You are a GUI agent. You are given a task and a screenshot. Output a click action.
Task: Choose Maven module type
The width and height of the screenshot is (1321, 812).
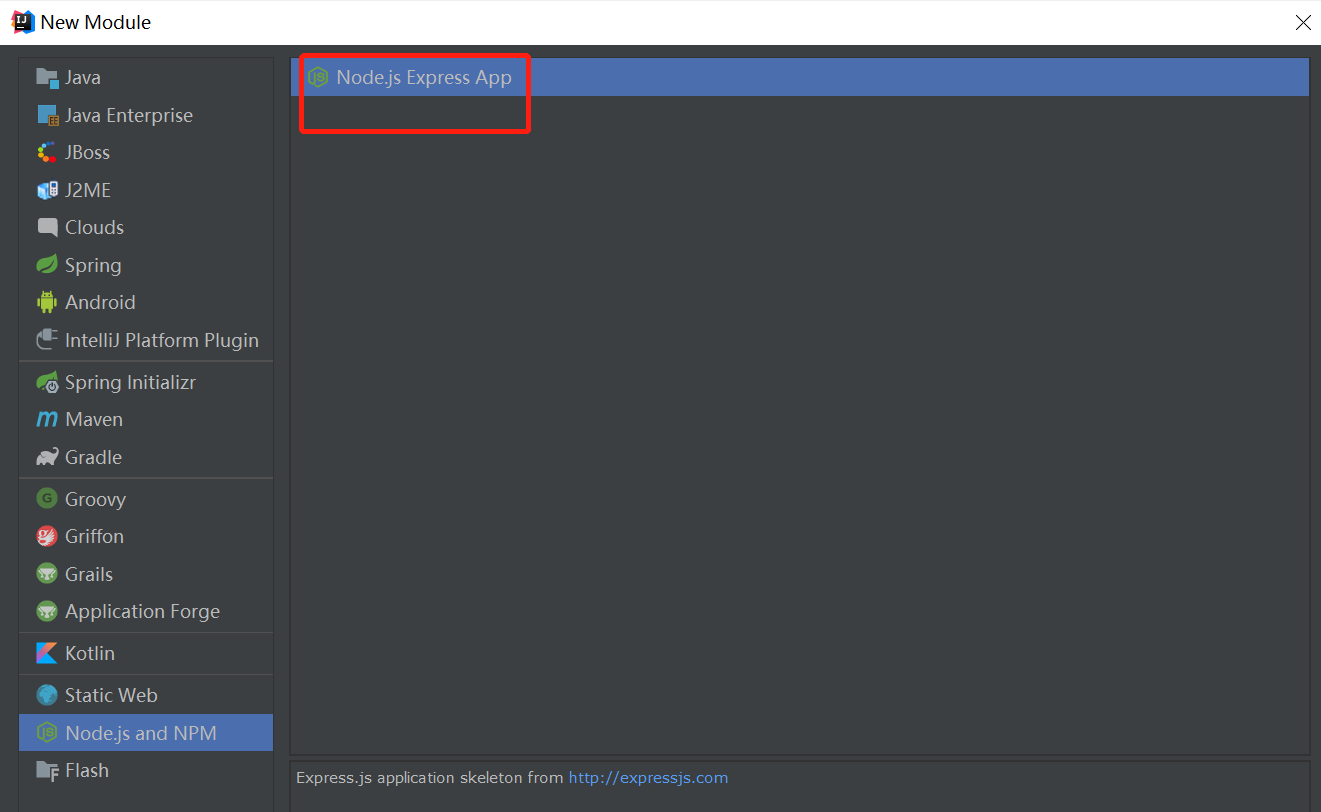click(x=146, y=419)
